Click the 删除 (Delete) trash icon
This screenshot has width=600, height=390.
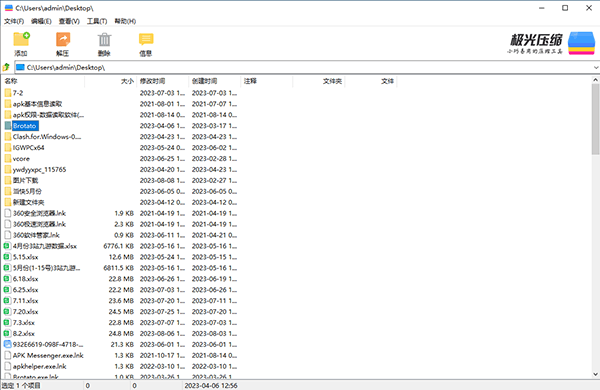[104, 39]
